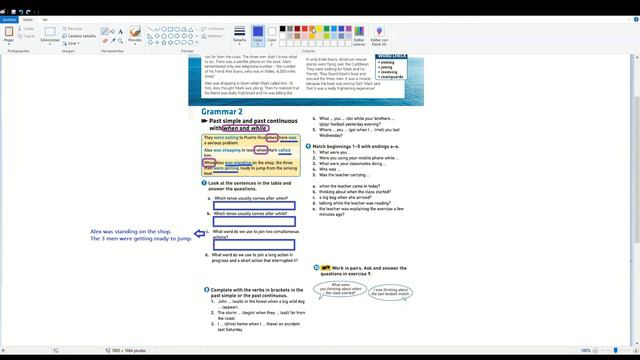The width and height of the screenshot is (640, 360).
Task: Choose the dark red color swatch
Action: pyautogui.click(x=297, y=29)
